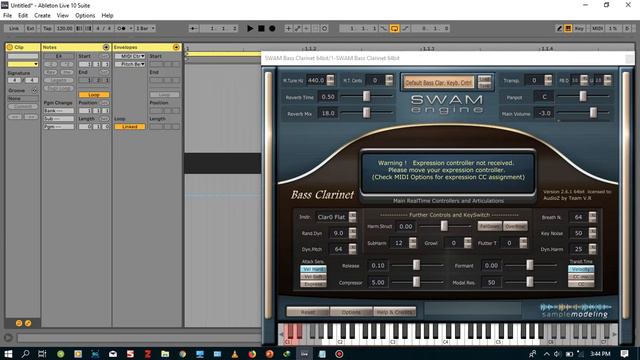Click the VLC cone taskbar icon

[235, 354]
